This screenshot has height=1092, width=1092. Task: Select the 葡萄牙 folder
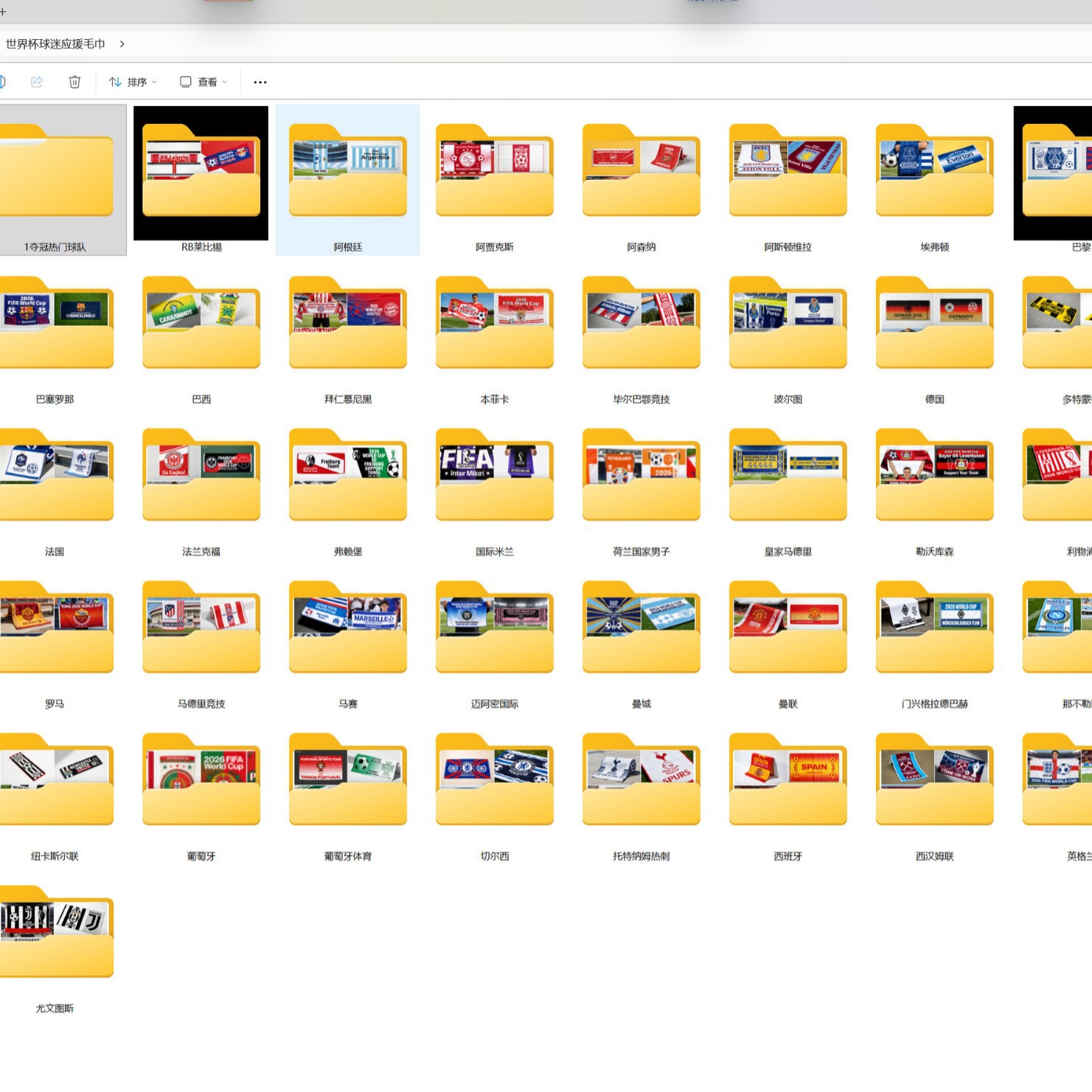(x=201, y=779)
